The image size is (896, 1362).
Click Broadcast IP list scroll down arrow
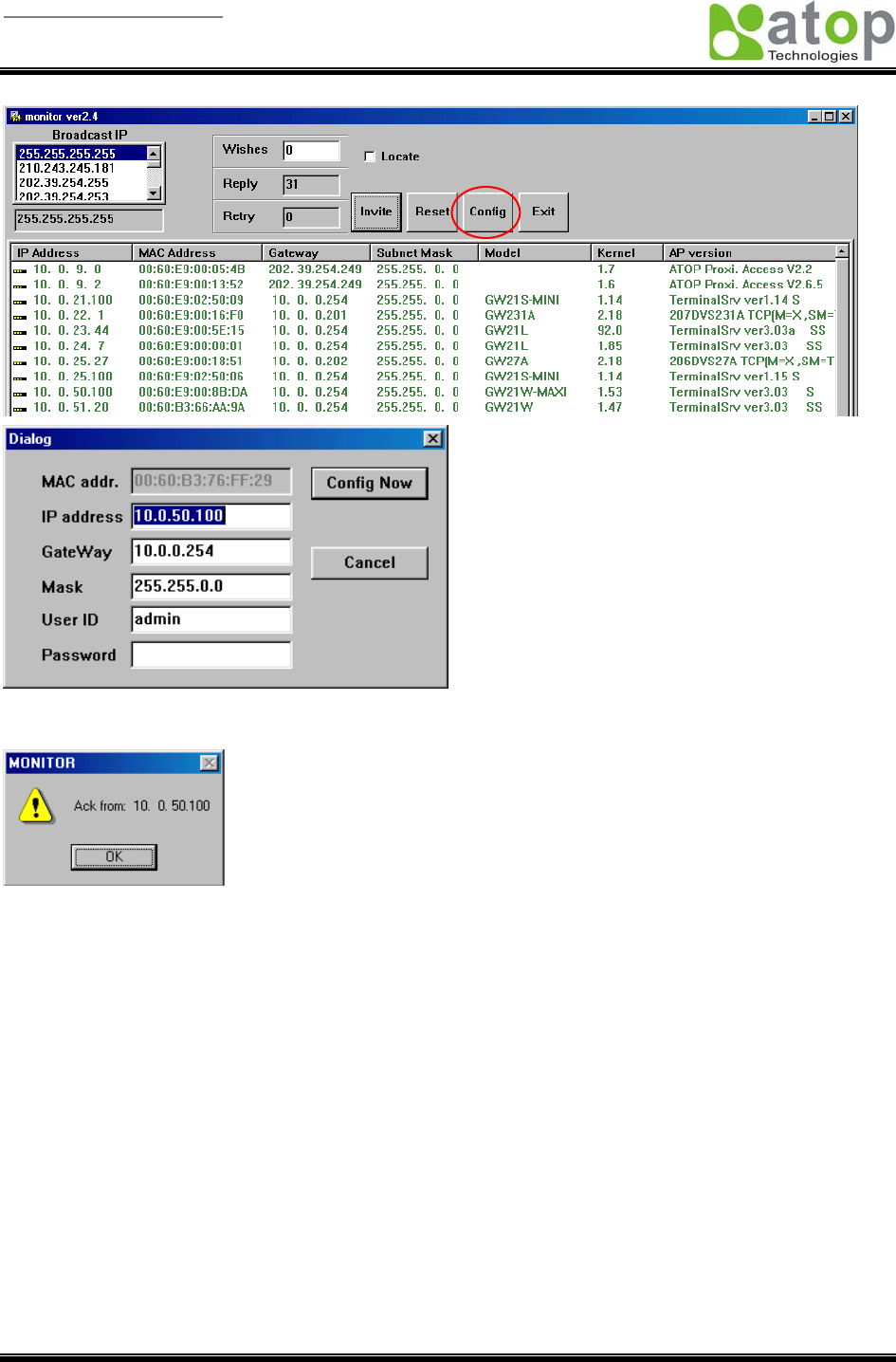pos(154,193)
